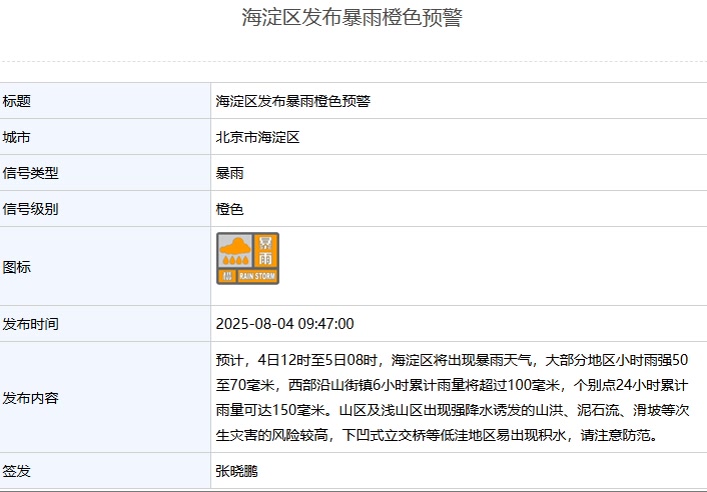Select the 签发 row label
Screen dimensions: 707x492
pos(17,470)
